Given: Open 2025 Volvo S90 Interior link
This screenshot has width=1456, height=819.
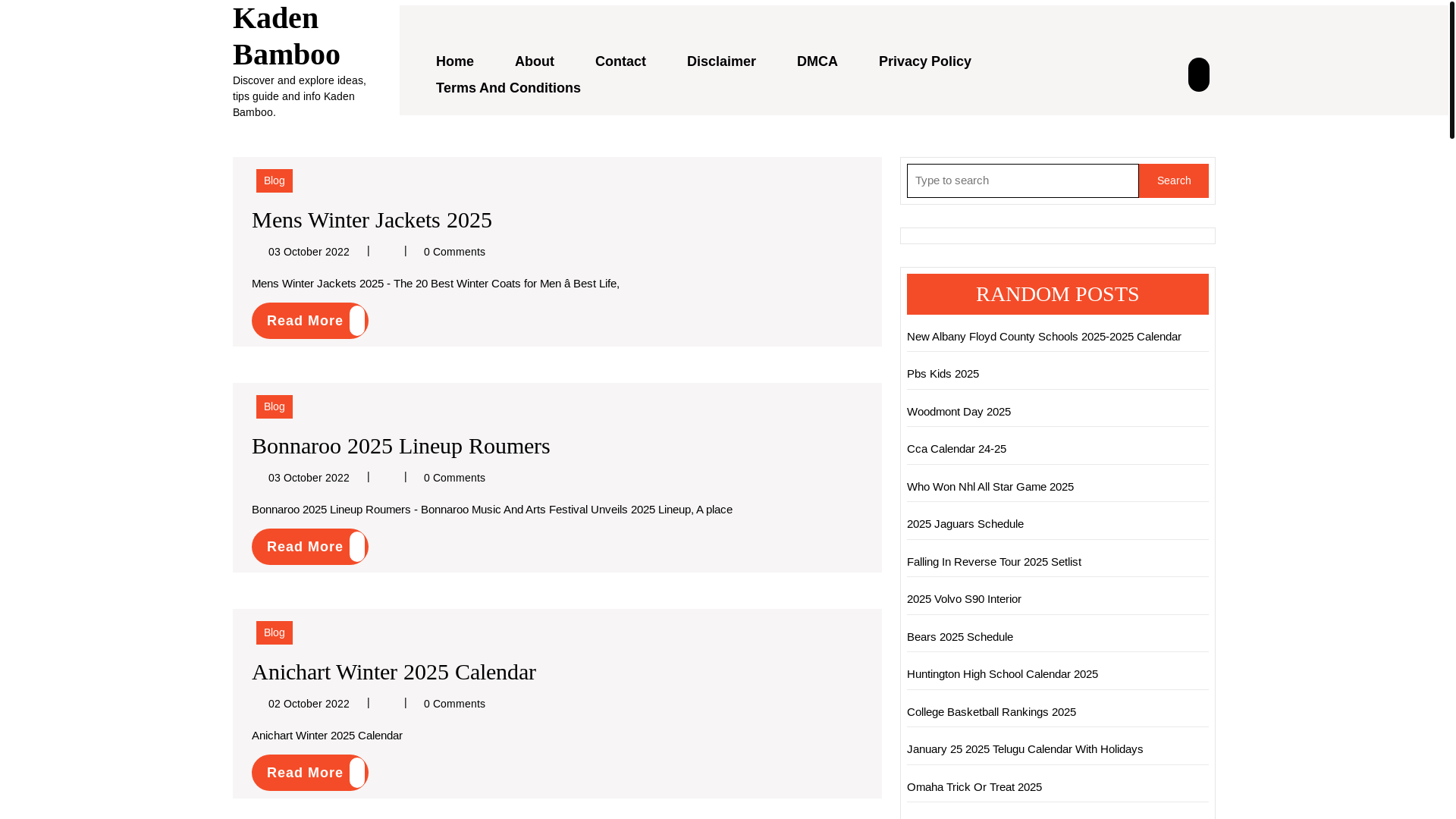Looking at the screenshot, I should point(964,599).
